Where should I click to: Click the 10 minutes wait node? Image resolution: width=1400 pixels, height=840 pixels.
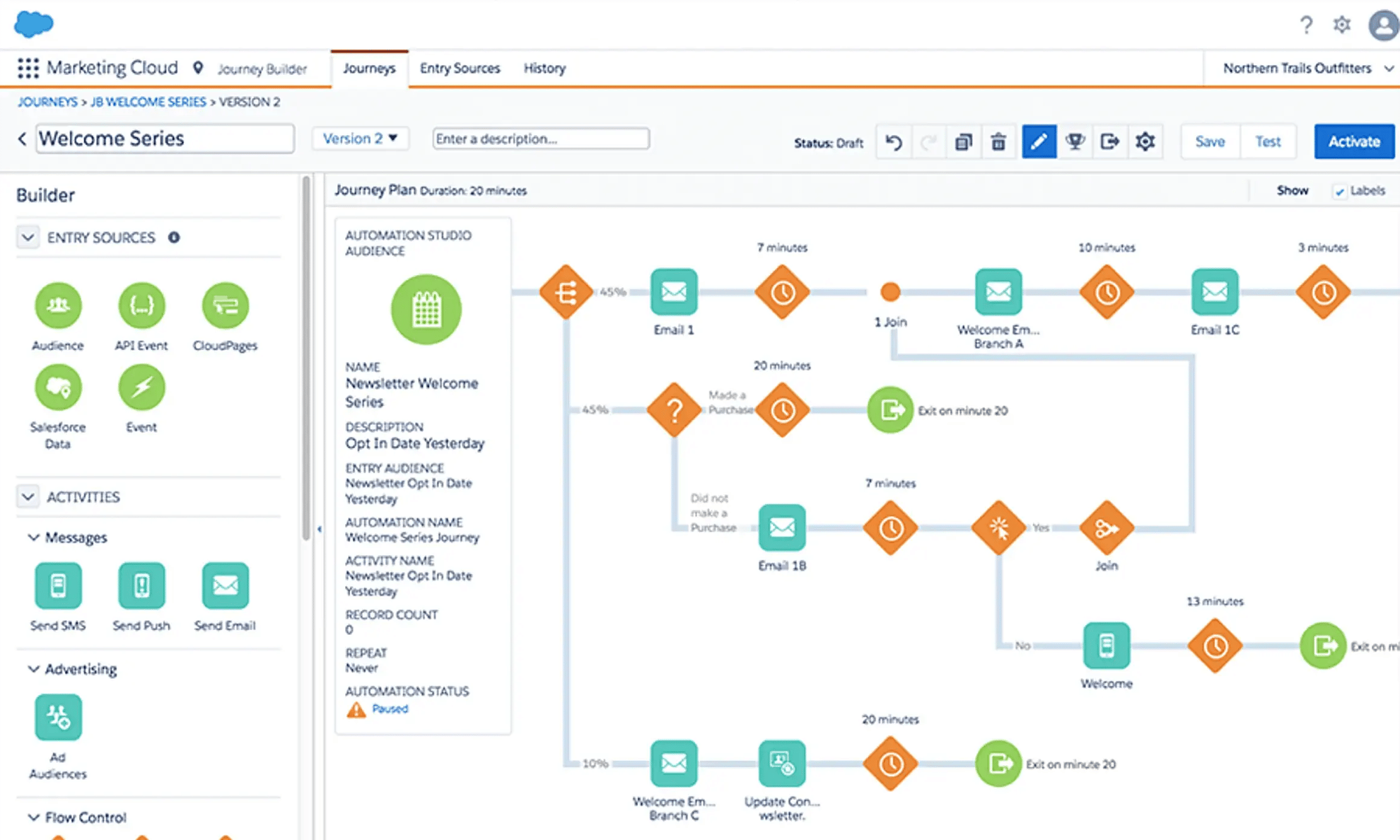1107,292
